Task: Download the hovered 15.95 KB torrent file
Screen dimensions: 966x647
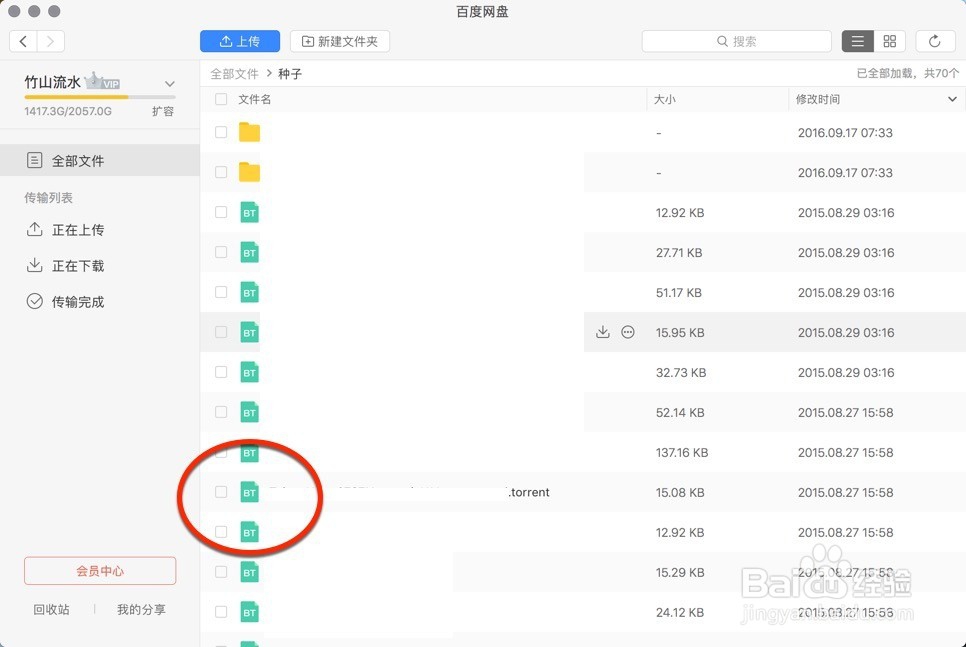Action: coord(604,331)
